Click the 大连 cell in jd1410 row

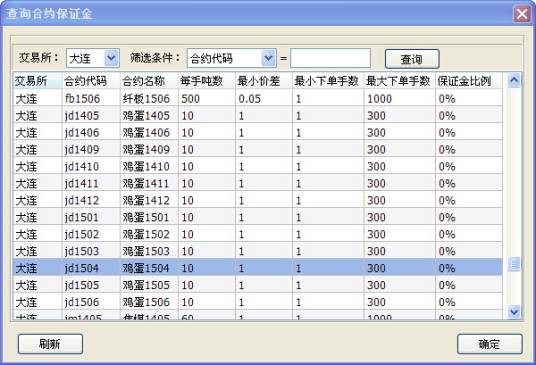point(38,166)
